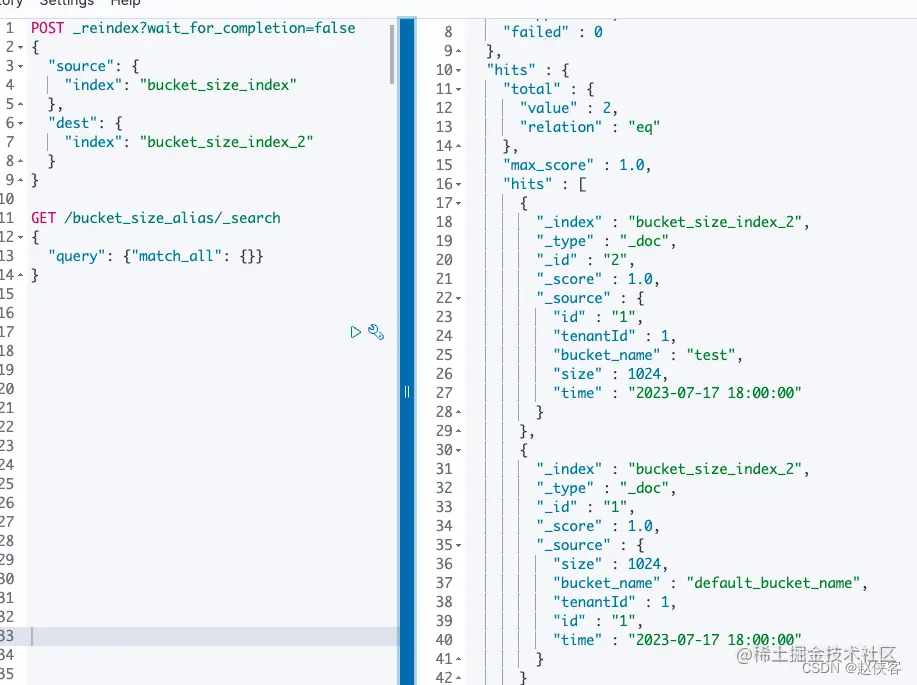
Task: Click "/bucket_size_alias/_search" path text
Action: [x=173, y=218]
